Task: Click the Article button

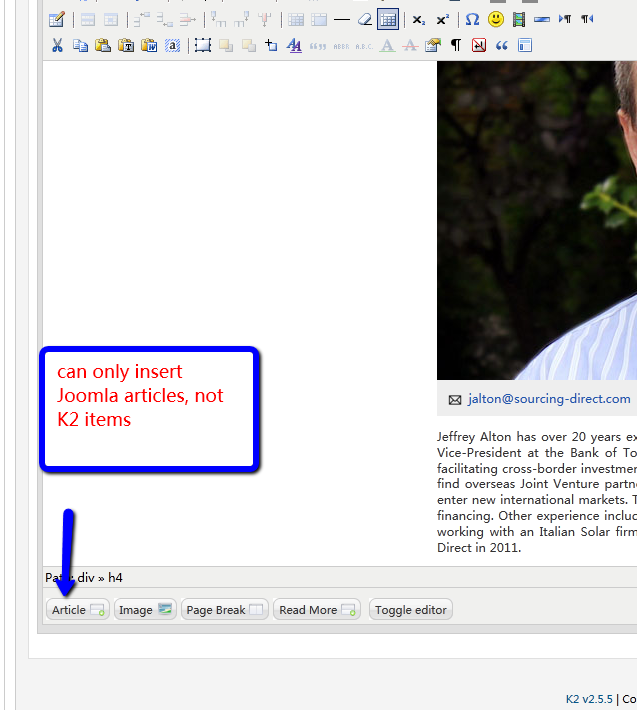Action: [x=78, y=609]
